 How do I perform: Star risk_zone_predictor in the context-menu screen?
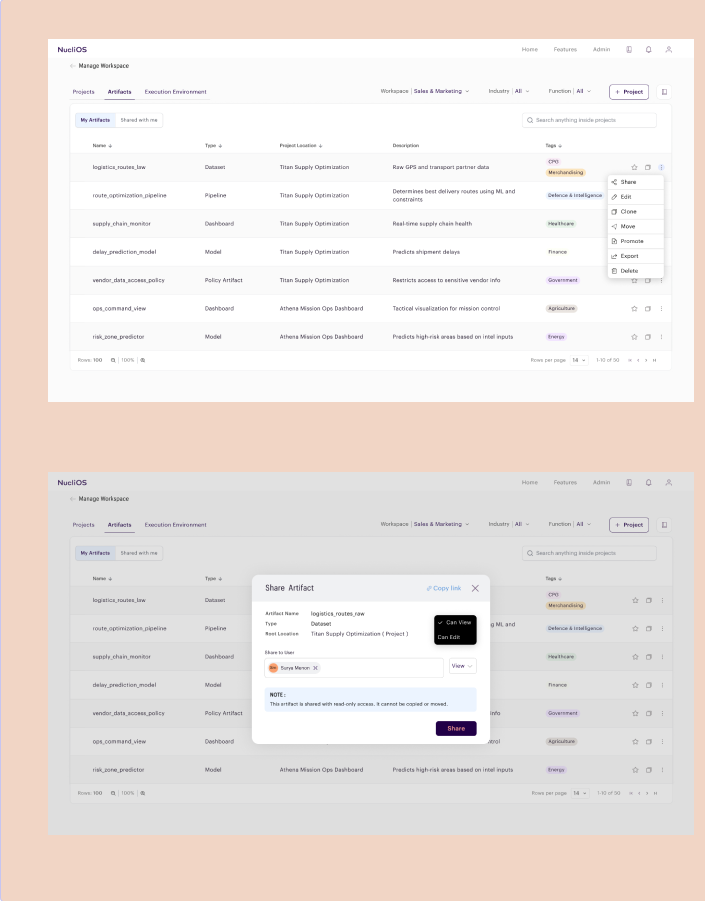tap(634, 337)
